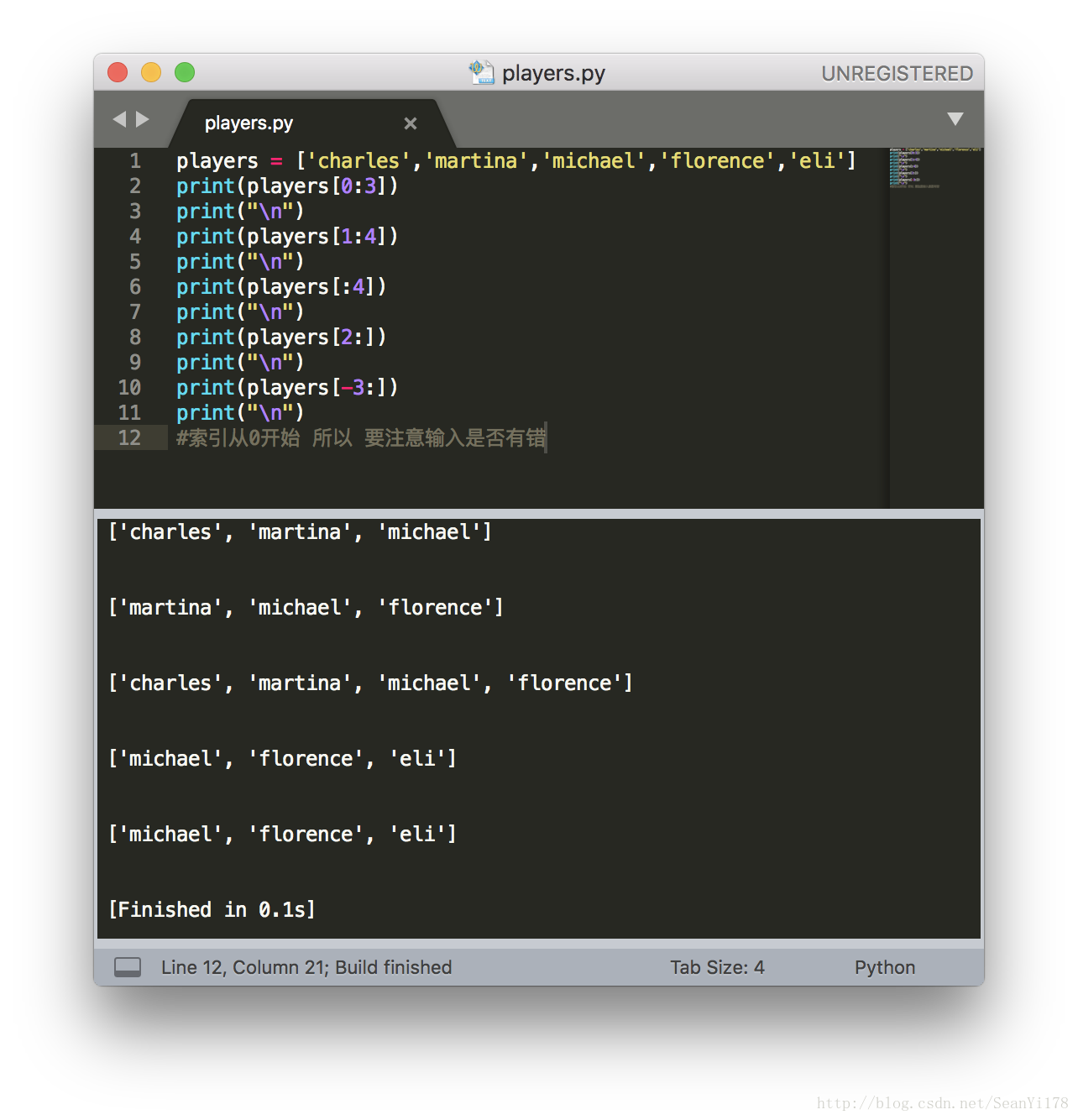Image resolution: width=1078 pixels, height=1120 pixels.
Task: Click the red close window button
Action: coord(118,72)
